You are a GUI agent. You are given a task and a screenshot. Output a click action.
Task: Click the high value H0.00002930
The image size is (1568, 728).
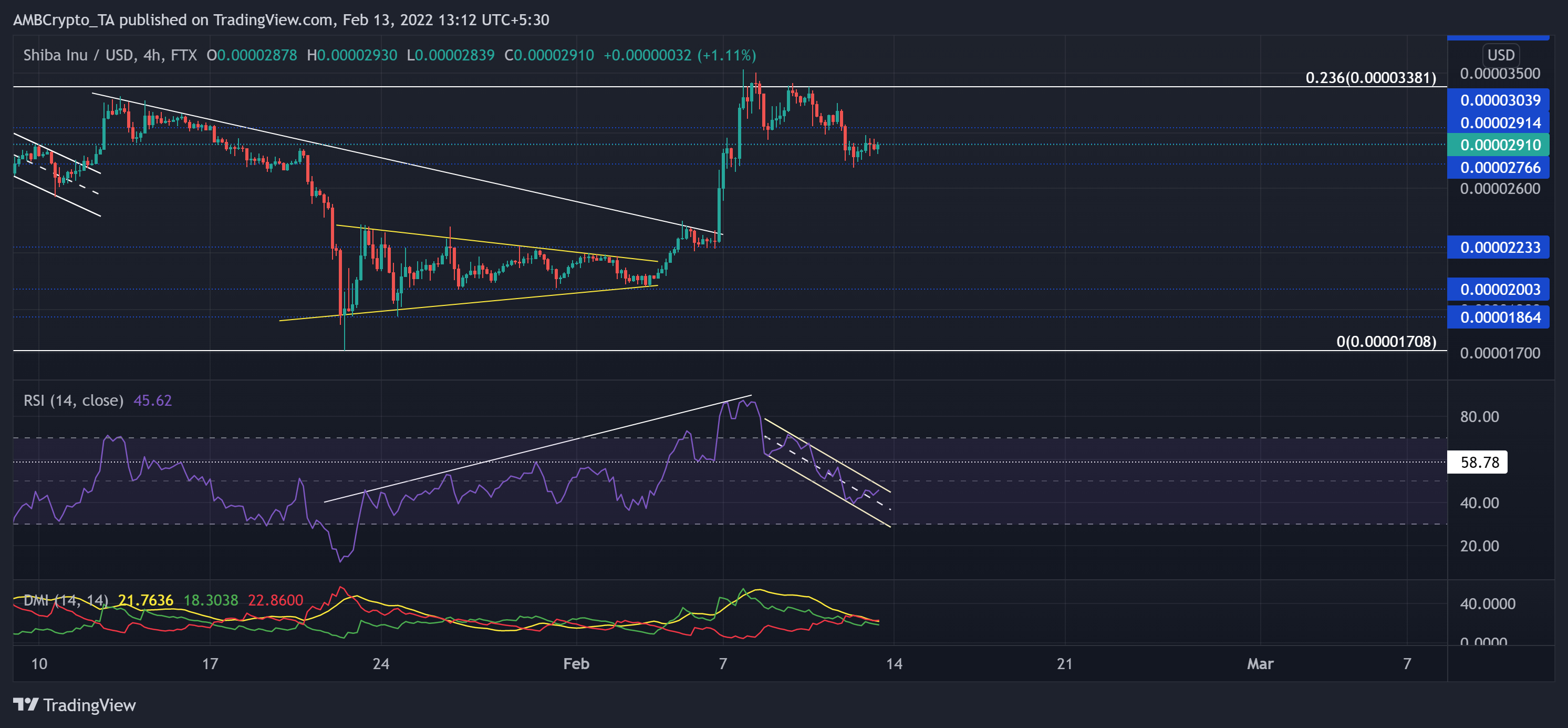tap(352, 55)
